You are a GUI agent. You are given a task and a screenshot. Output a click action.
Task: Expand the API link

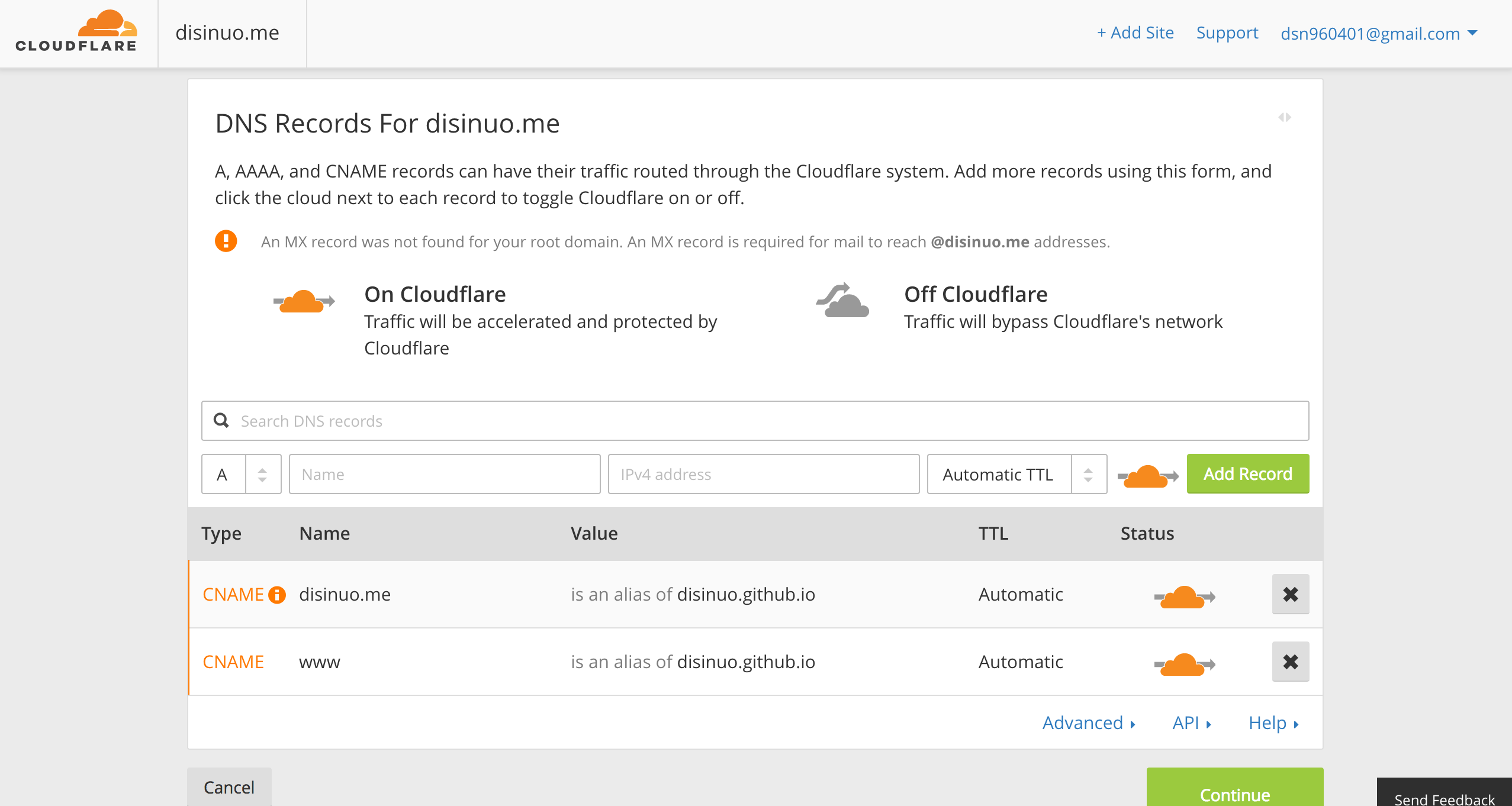pos(1192,723)
